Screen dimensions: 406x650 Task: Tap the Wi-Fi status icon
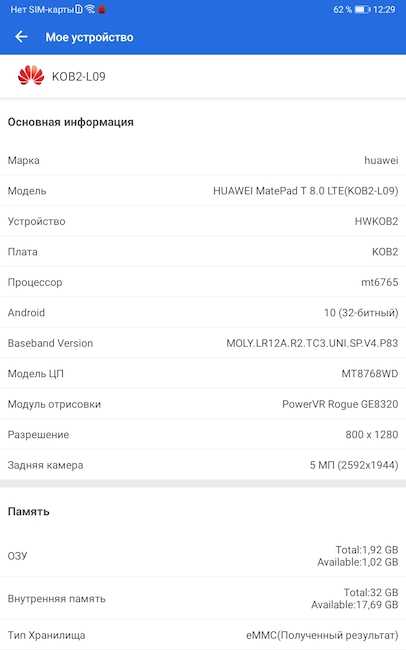90,9
